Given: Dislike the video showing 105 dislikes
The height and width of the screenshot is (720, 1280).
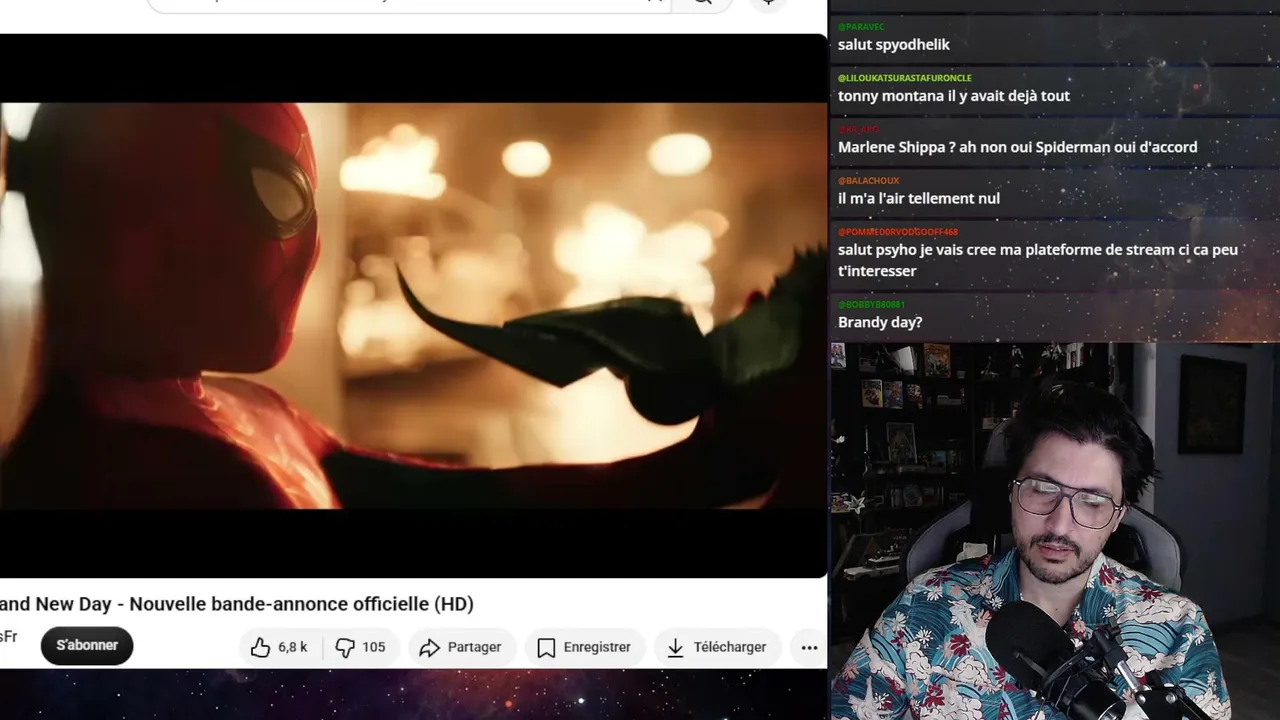Looking at the screenshot, I should tap(360, 647).
